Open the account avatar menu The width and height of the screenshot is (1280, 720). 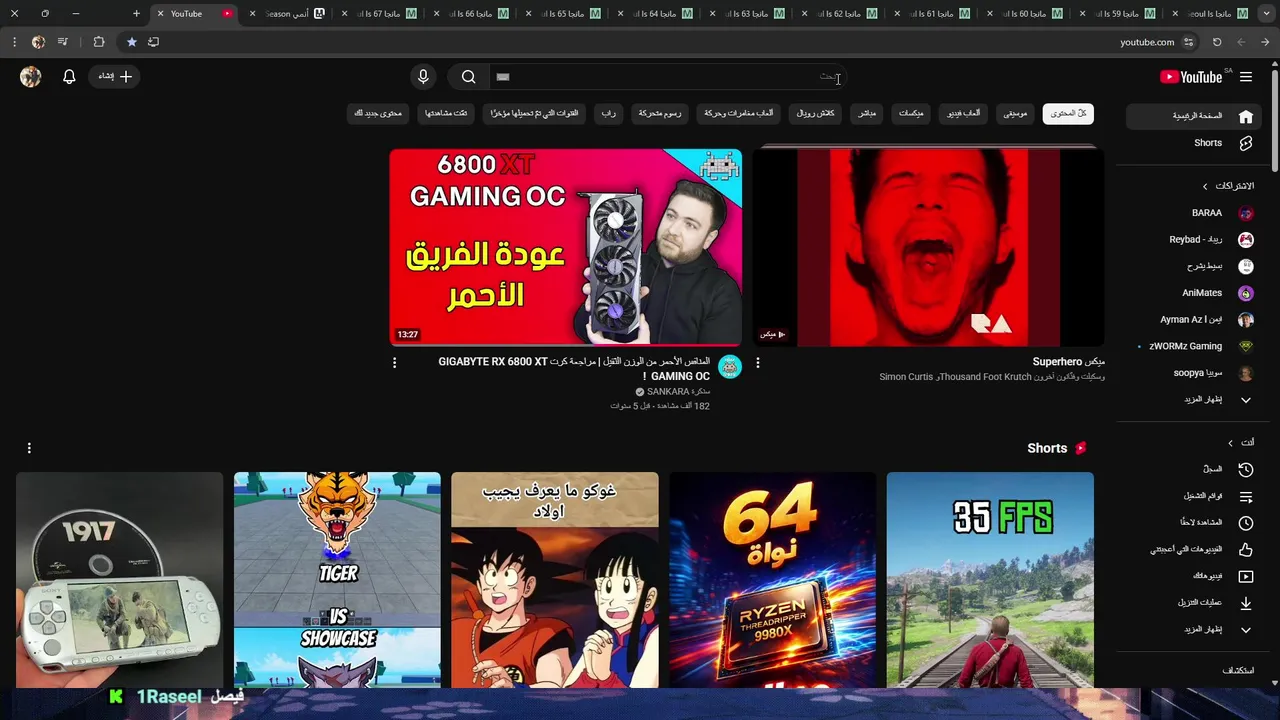point(31,77)
